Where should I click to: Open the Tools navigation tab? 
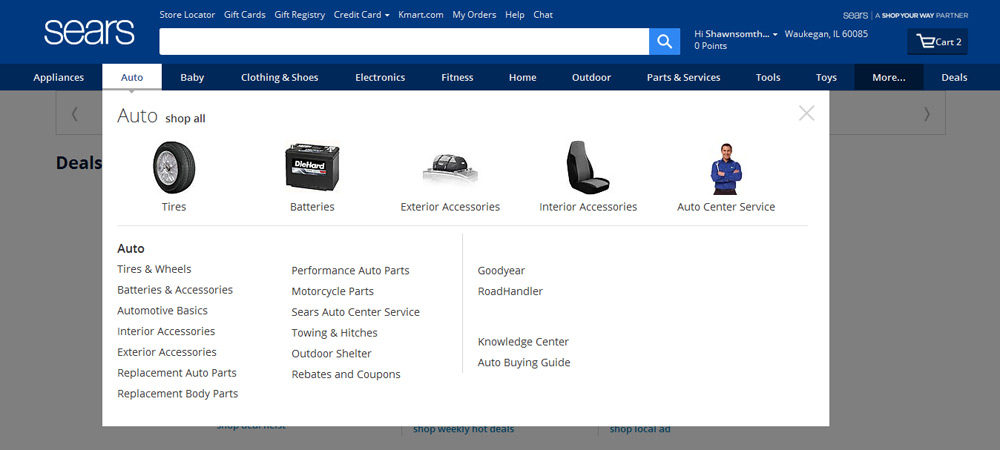(768, 77)
